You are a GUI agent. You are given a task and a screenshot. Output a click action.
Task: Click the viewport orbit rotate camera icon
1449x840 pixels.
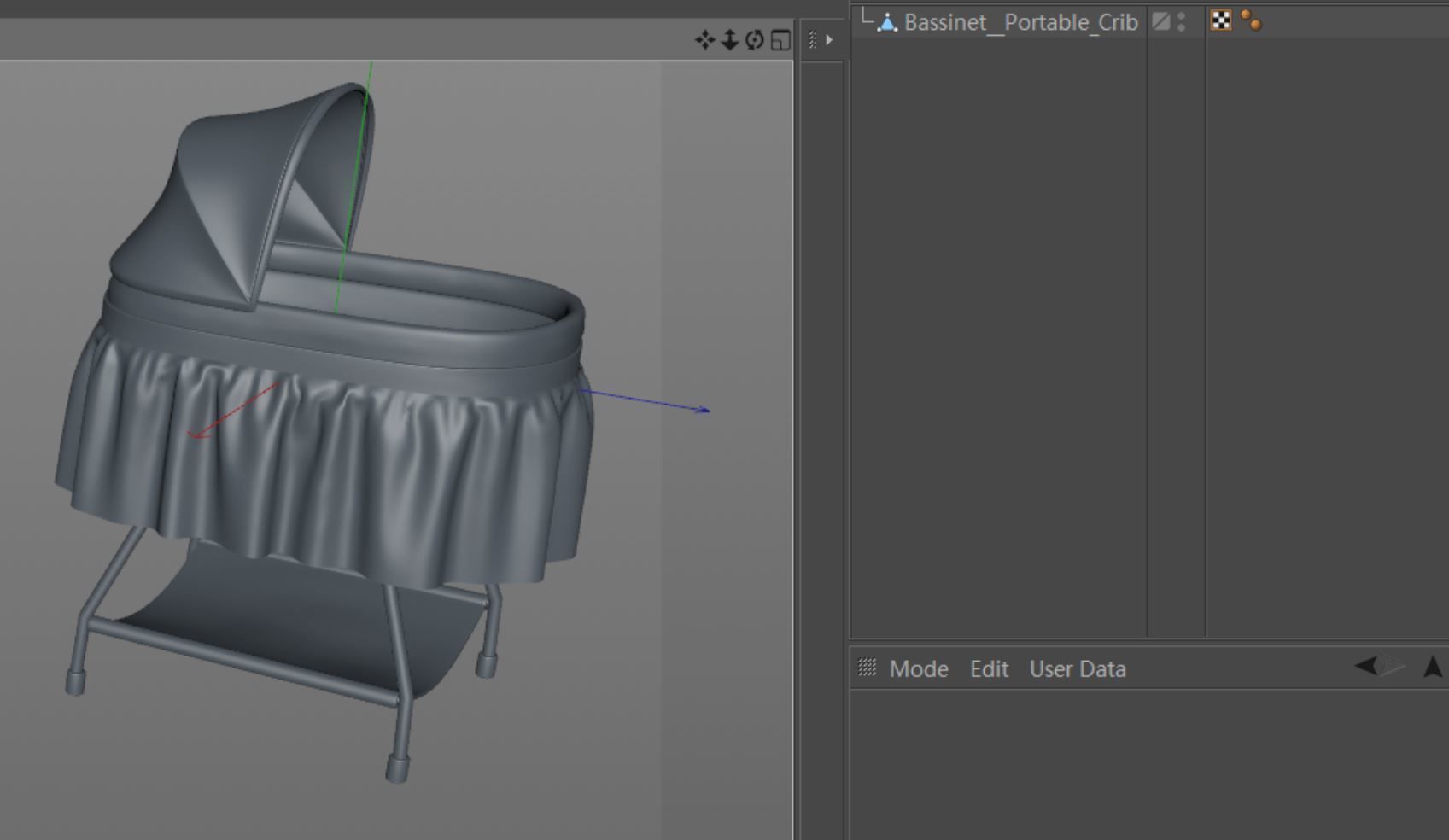754,40
